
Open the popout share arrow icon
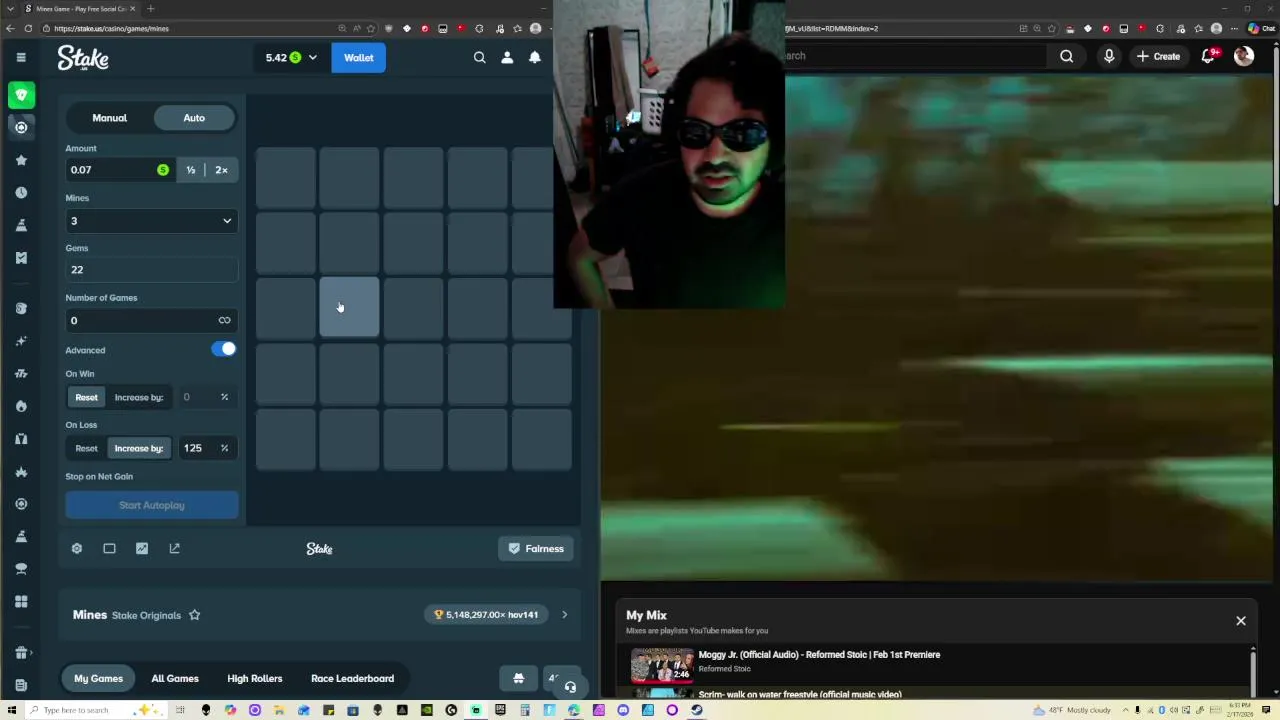(x=174, y=548)
